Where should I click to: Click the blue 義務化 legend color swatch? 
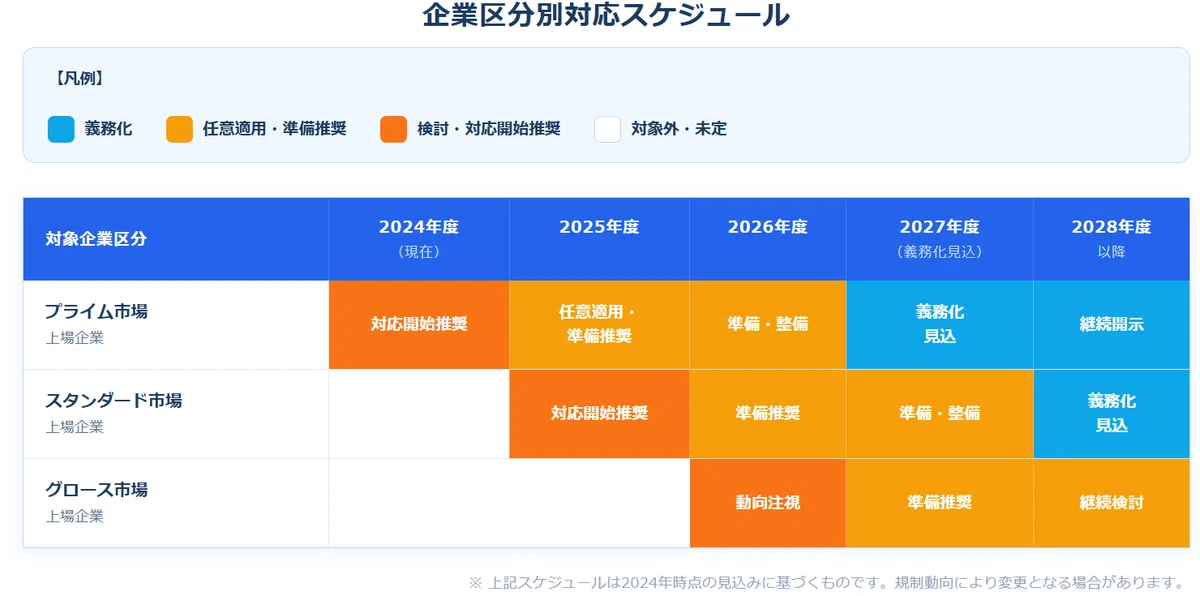[61, 129]
